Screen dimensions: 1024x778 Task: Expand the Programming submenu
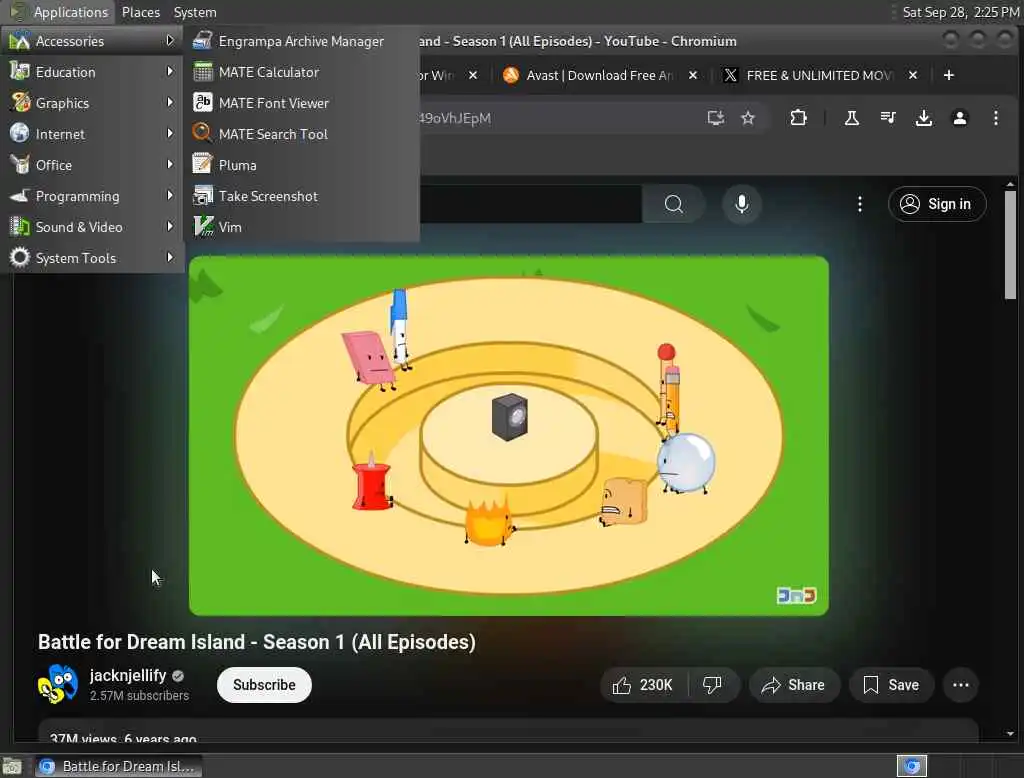coord(92,196)
